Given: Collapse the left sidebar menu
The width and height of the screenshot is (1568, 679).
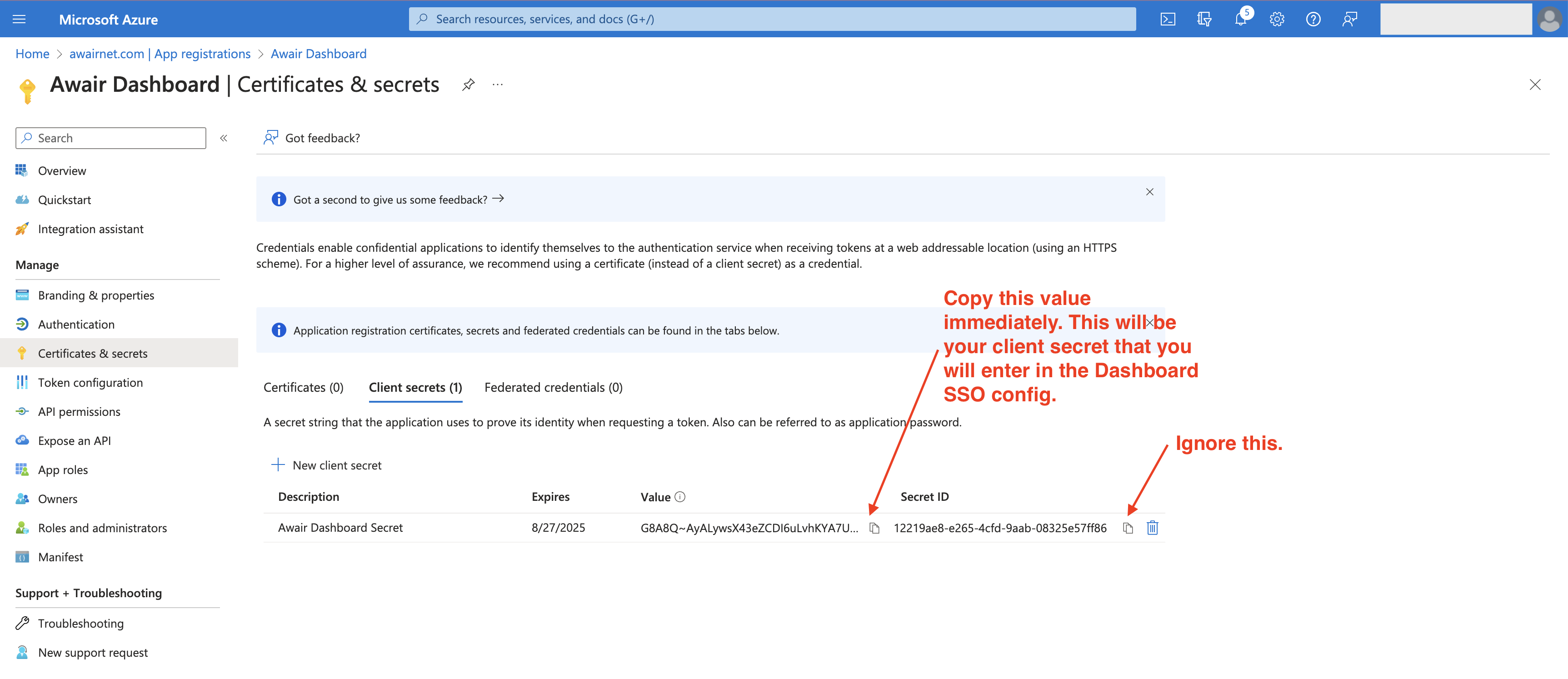Looking at the screenshot, I should [x=224, y=138].
